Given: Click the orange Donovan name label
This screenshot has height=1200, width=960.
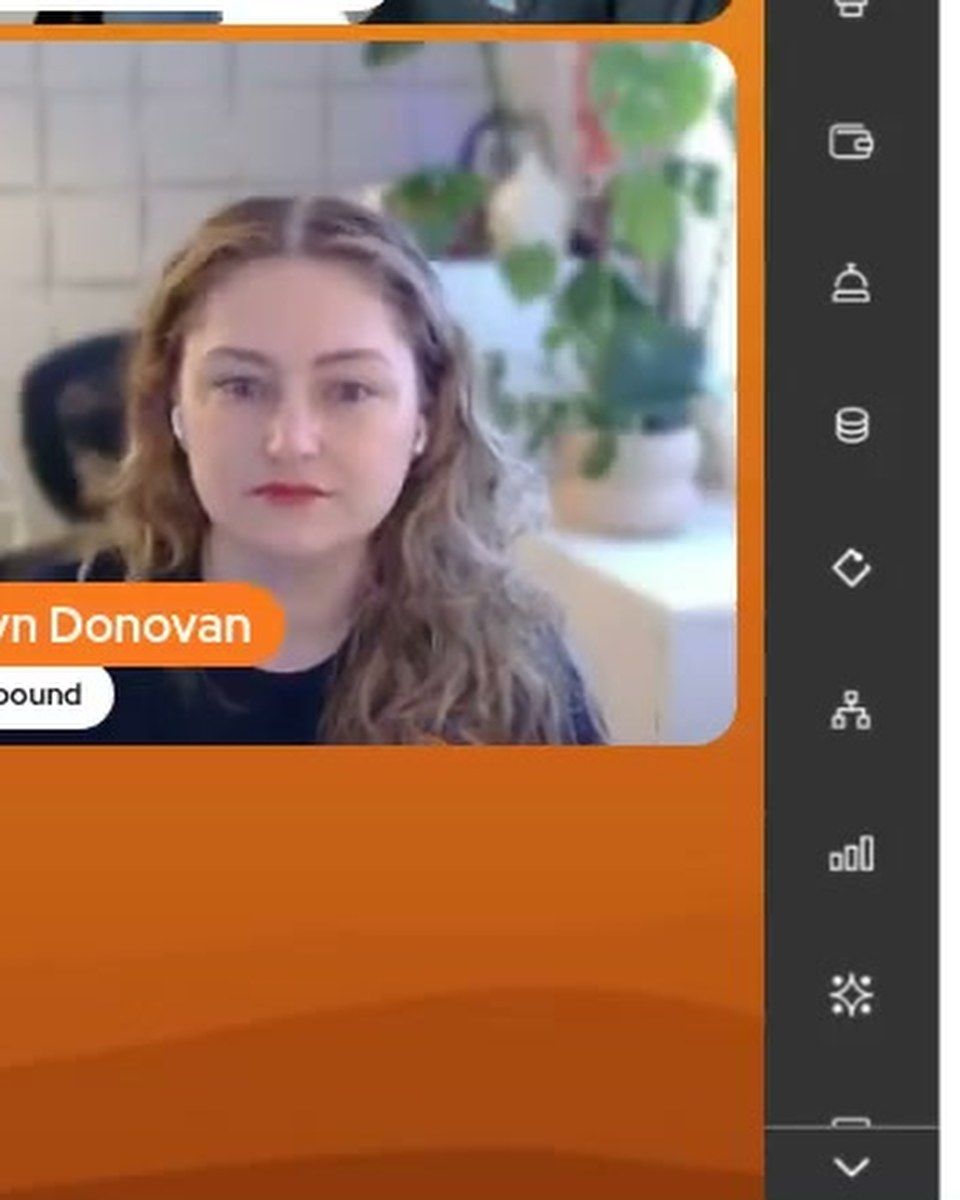Looking at the screenshot, I should 141,625.
